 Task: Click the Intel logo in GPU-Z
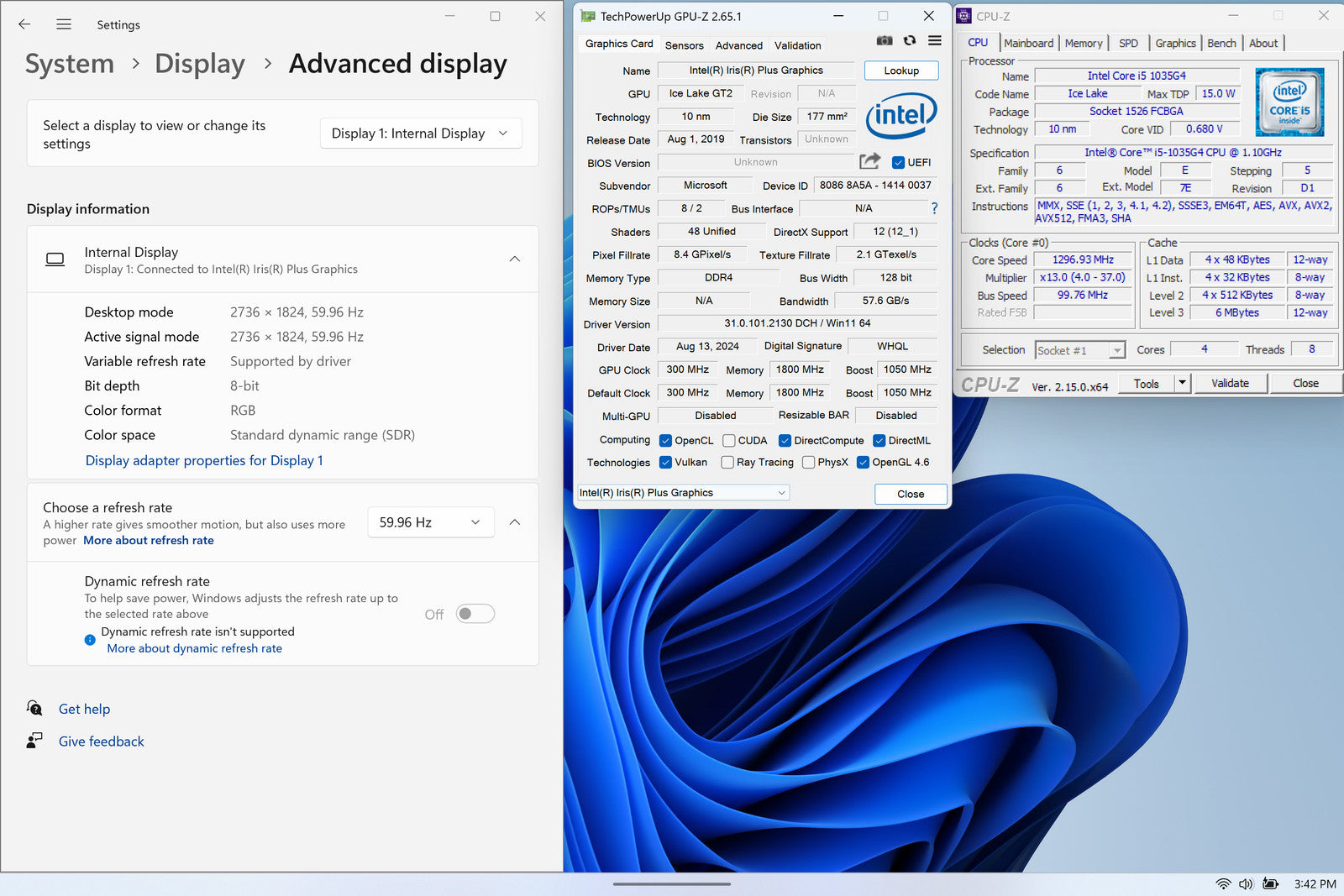(901, 115)
